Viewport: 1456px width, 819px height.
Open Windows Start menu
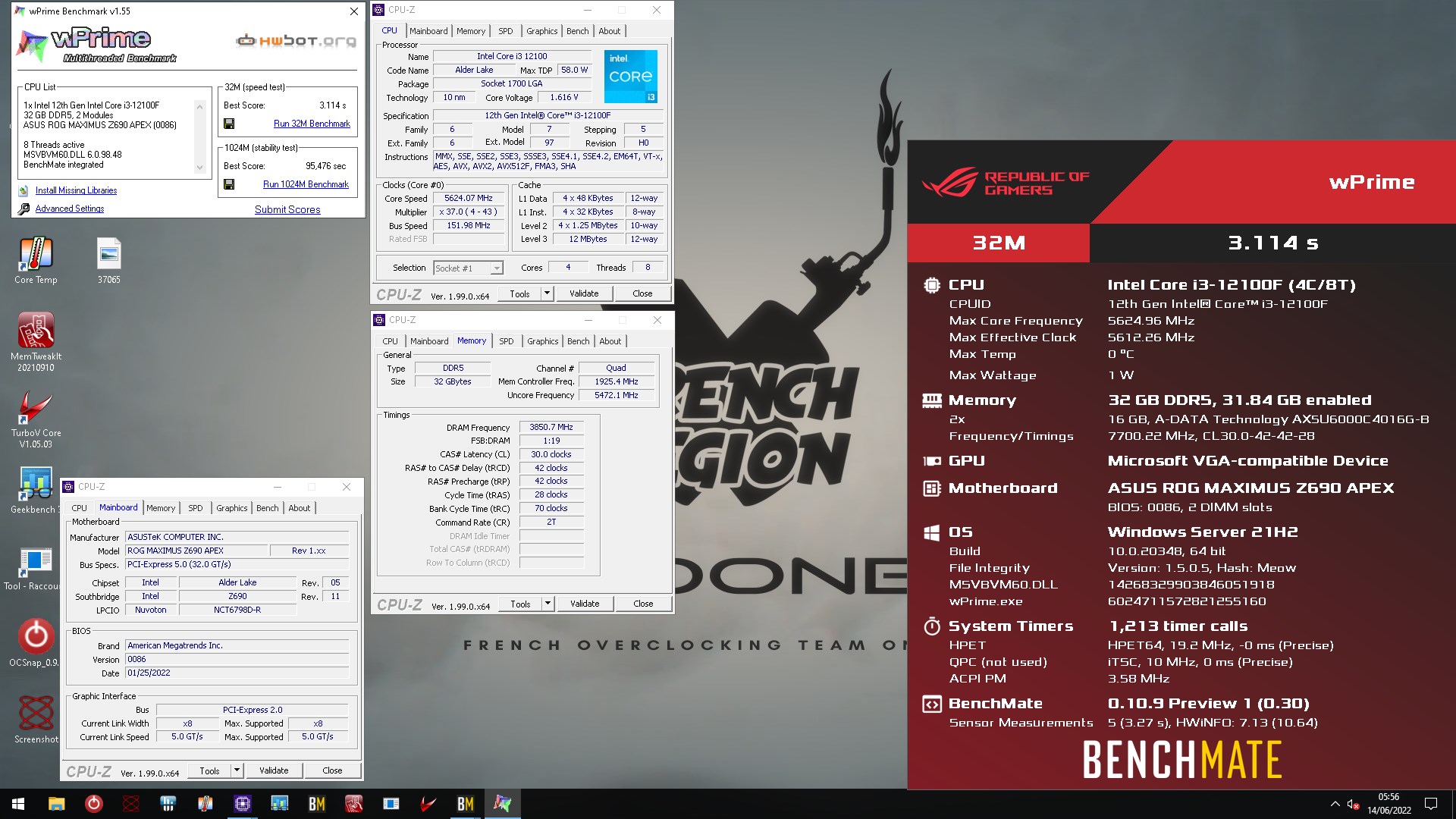[18, 804]
